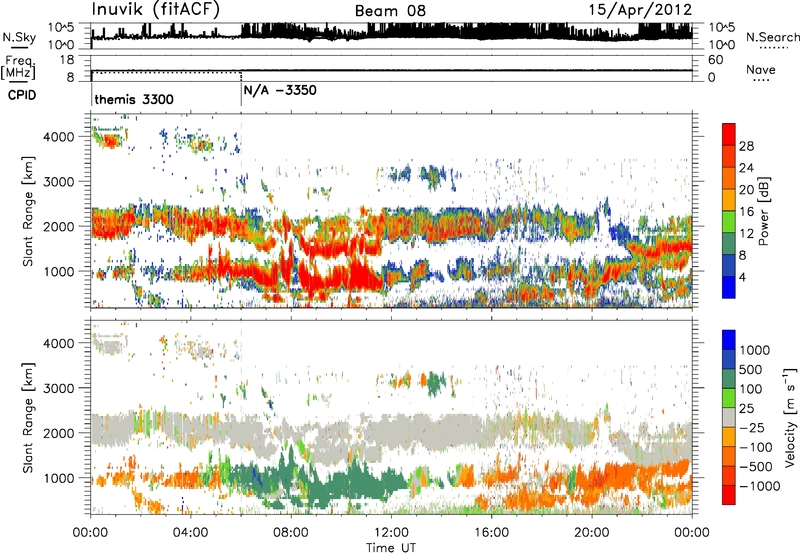Viewport: 800px width, 554px height.
Task: Click 'Slant Range [km]' label of power panel
Action: (x=28, y=211)
